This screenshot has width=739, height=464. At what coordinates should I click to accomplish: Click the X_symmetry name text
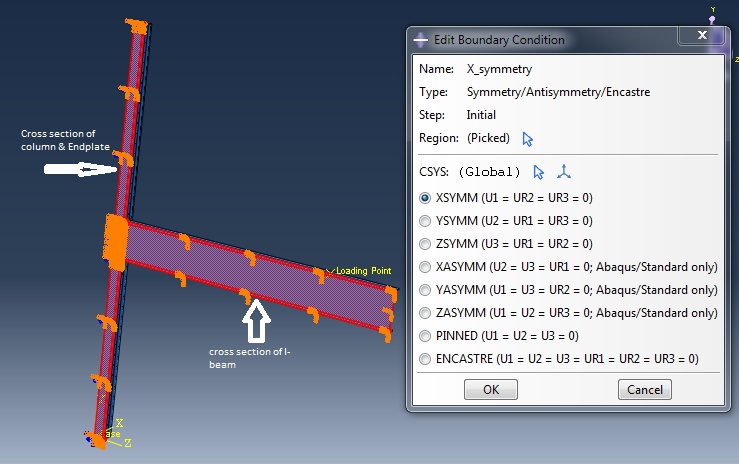pyautogui.click(x=499, y=69)
